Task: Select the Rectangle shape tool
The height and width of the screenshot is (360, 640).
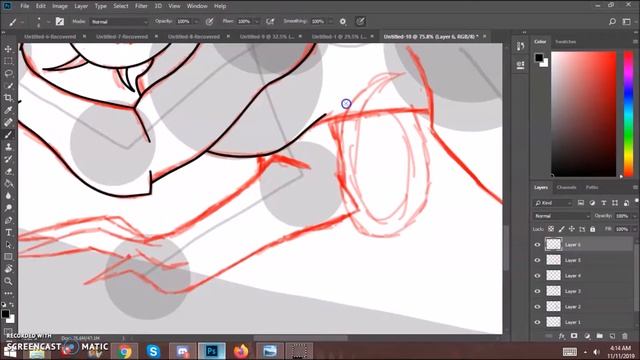Action: 8,257
